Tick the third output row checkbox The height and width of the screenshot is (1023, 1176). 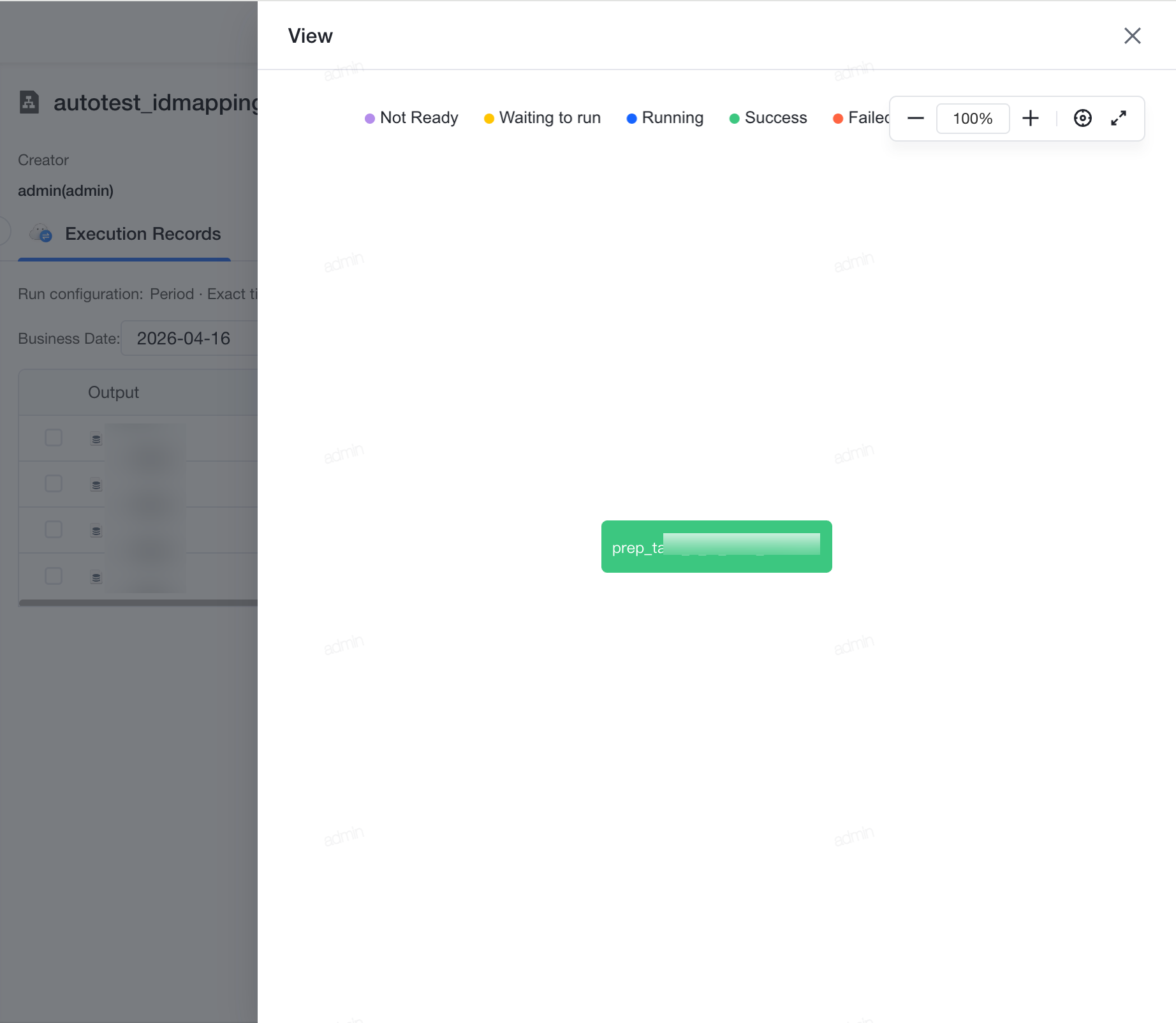(x=54, y=529)
